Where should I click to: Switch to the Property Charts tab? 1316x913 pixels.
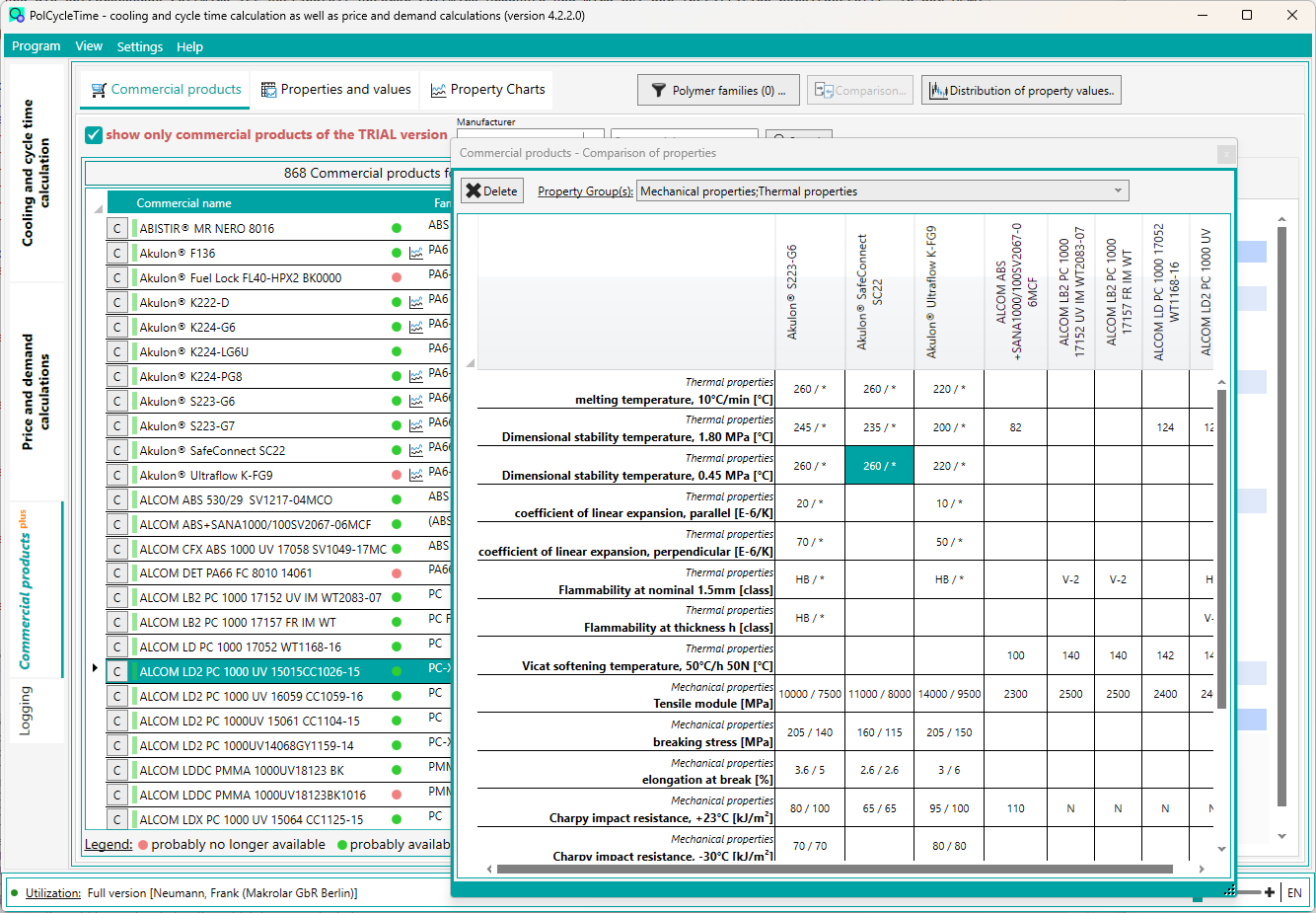point(487,90)
